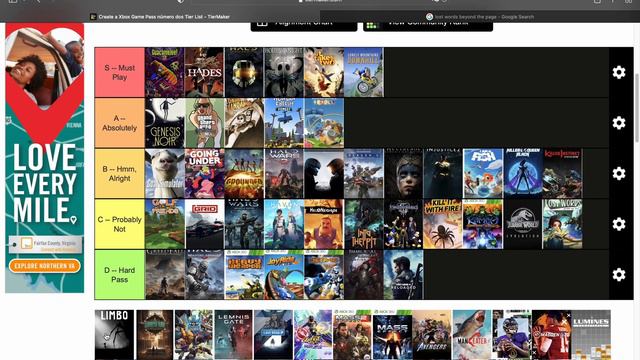
Task: Select the Kill It With Fire cover
Action: (x=443, y=224)
